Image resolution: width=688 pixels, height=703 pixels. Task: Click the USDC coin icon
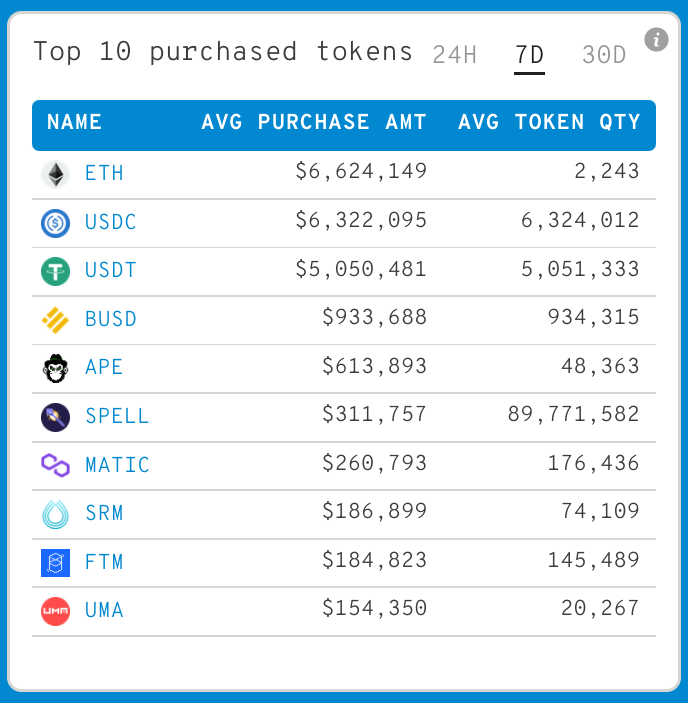[55, 222]
